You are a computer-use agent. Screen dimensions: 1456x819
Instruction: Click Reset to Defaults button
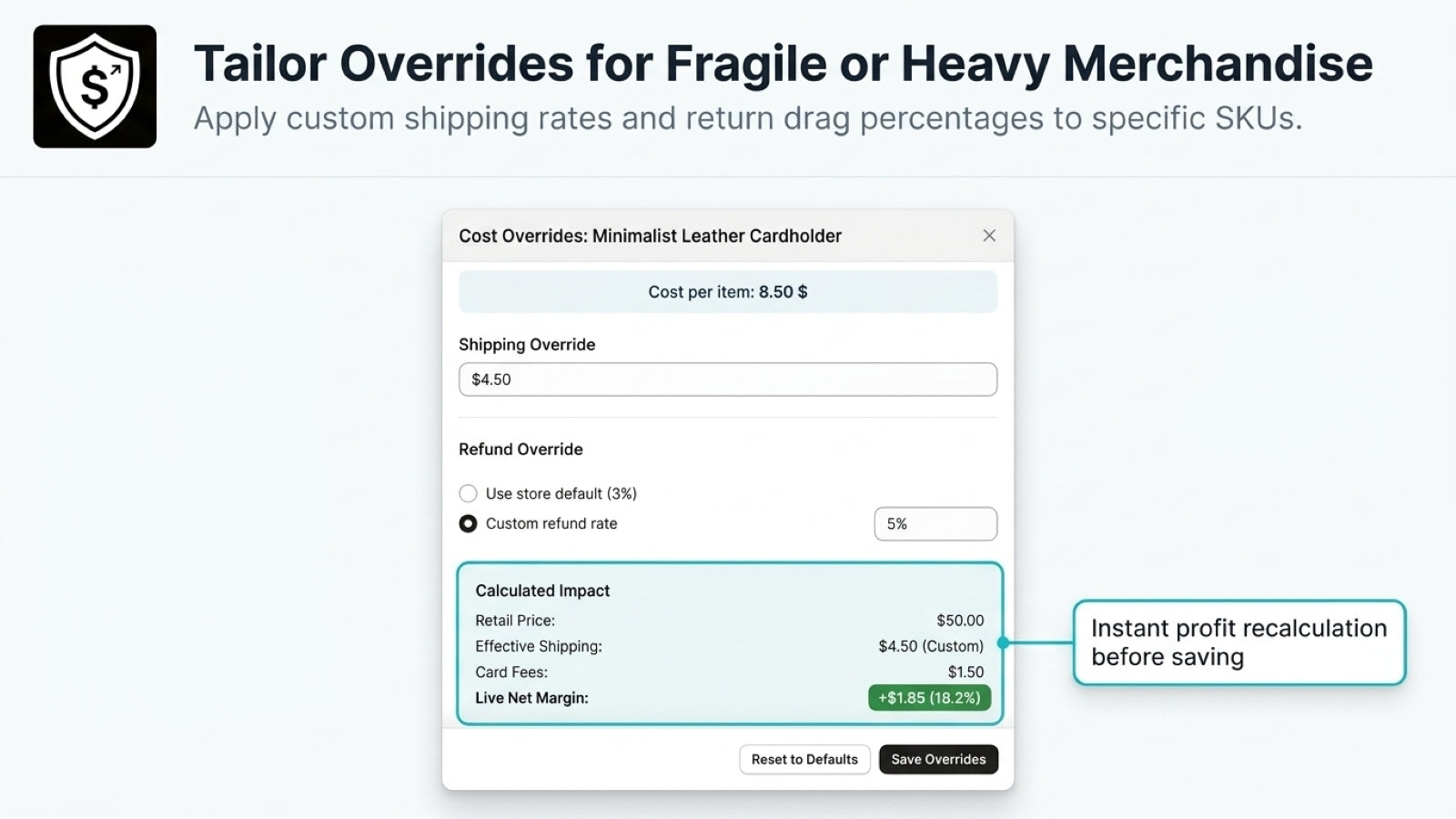[x=804, y=759]
